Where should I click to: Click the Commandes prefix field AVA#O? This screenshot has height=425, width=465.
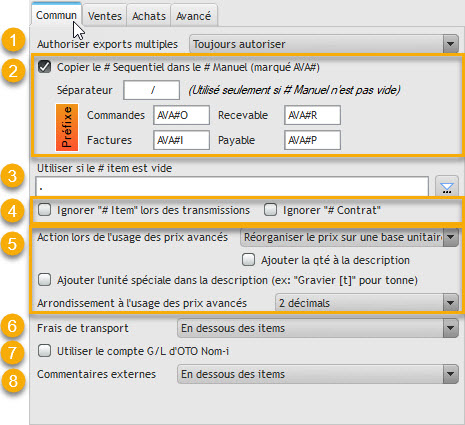pyautogui.click(x=182, y=115)
